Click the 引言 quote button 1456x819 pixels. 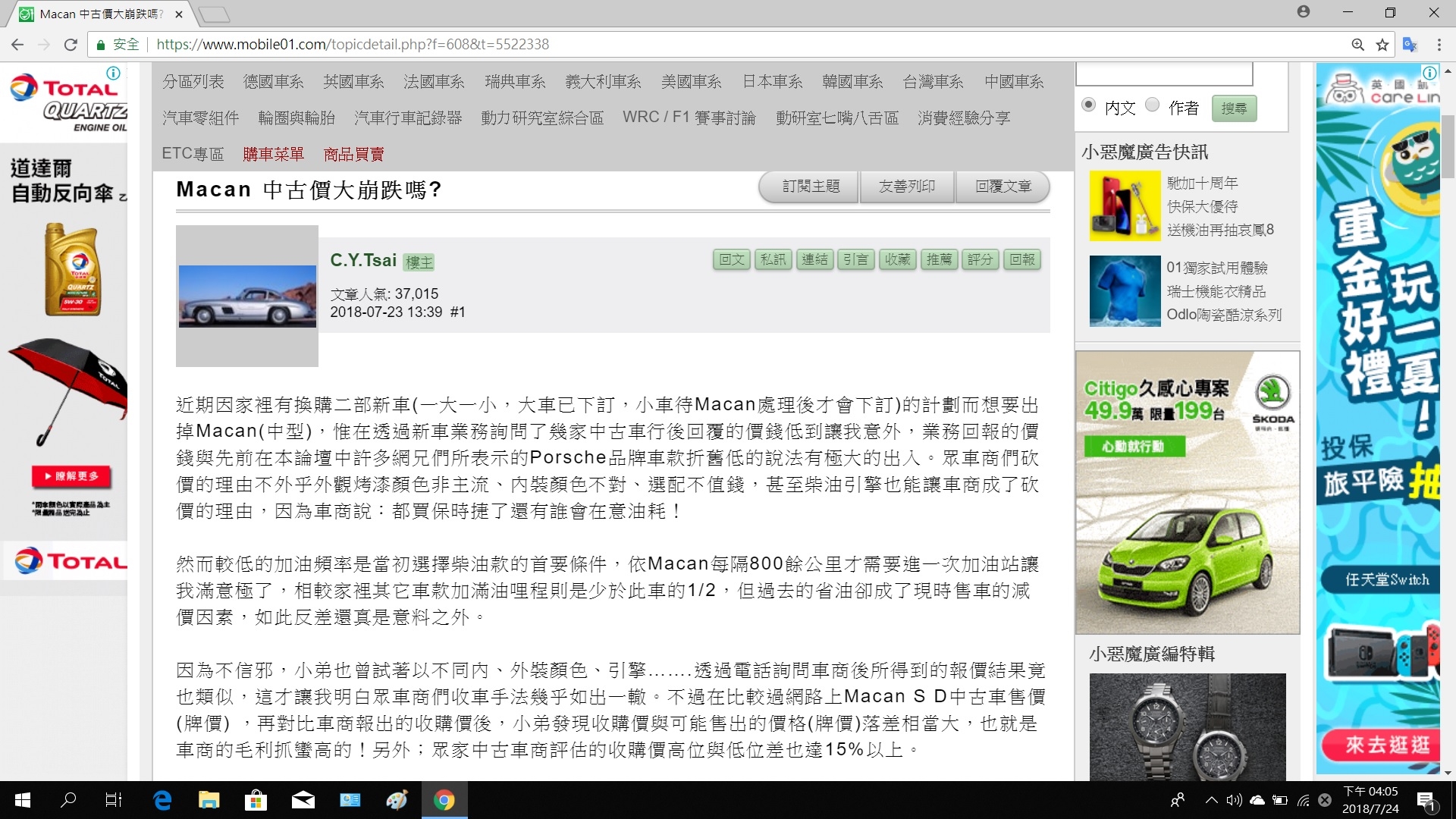tap(855, 260)
